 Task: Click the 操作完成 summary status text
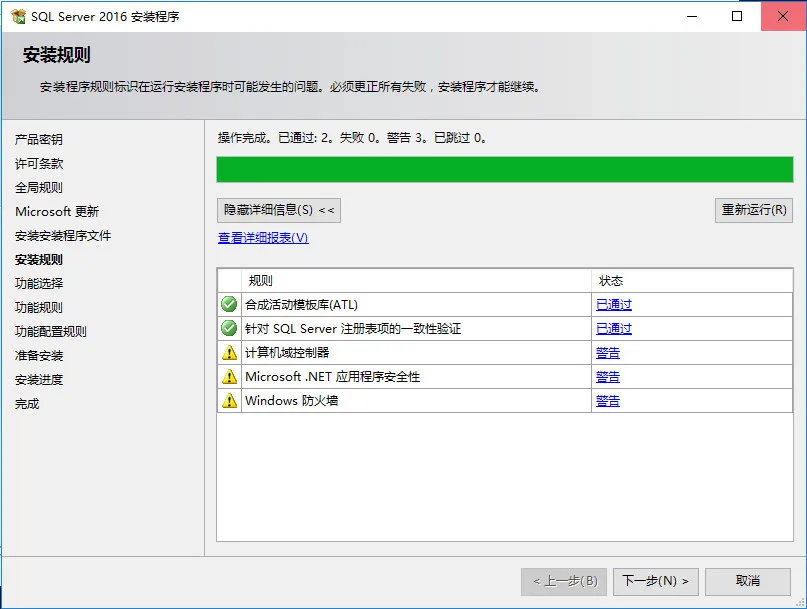click(x=352, y=138)
